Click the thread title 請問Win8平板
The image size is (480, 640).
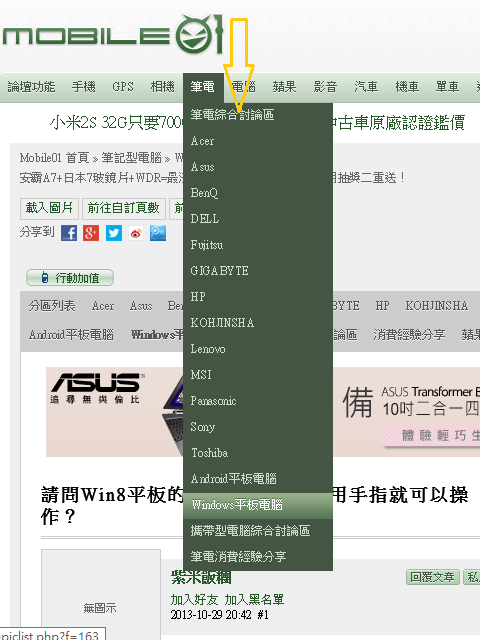(x=254, y=505)
